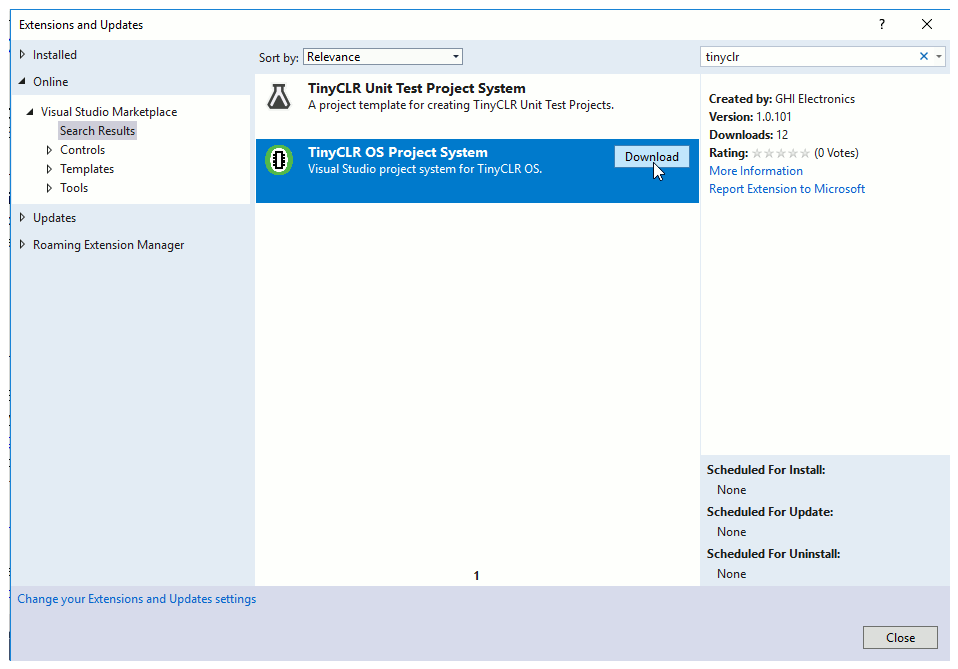Select the TinyCLR Unit Test Project System result
This screenshot has height=669, width=958.
[477, 106]
